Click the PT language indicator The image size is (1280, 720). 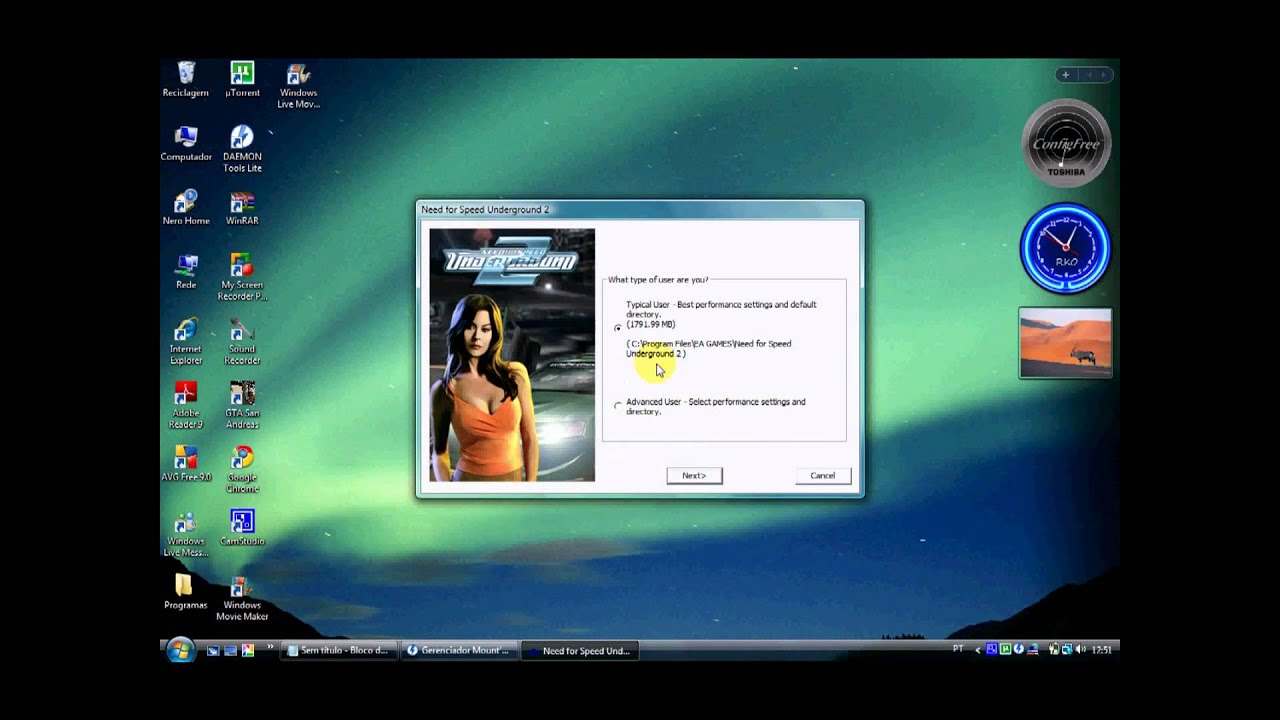point(958,649)
